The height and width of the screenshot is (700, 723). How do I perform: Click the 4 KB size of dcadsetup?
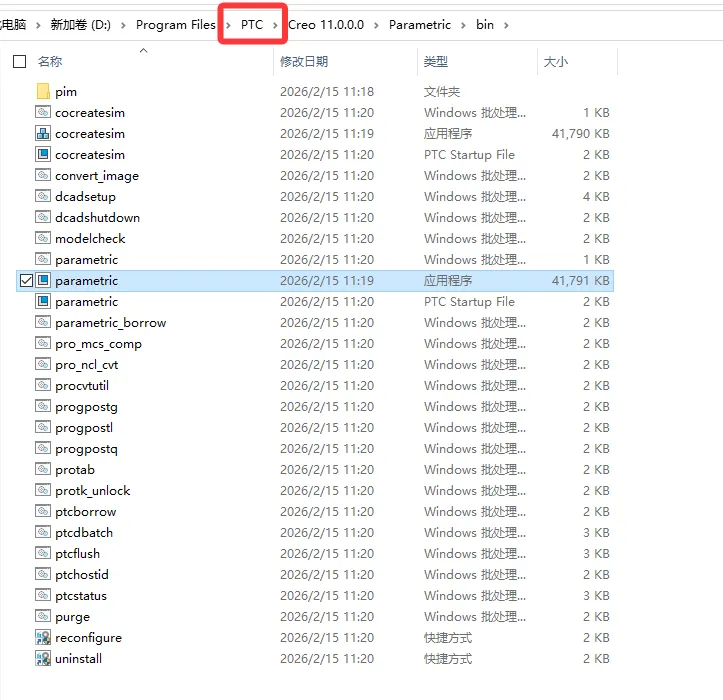[596, 196]
